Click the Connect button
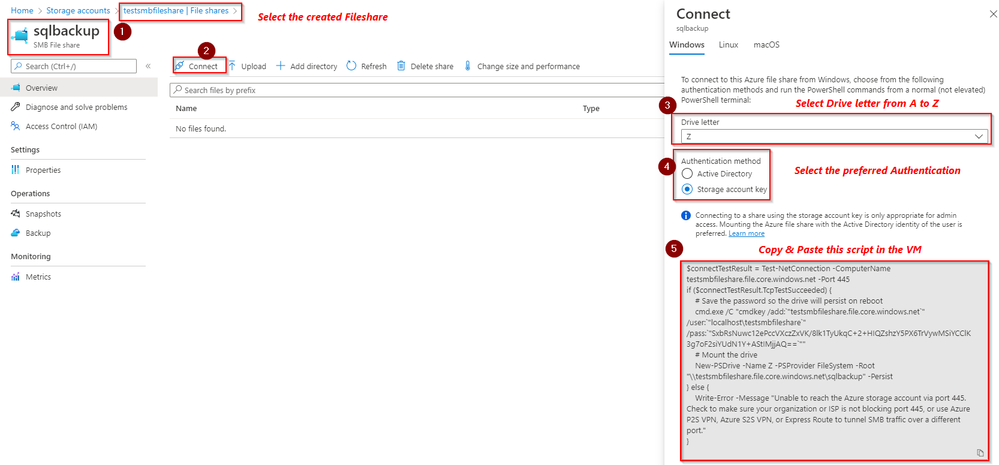The height and width of the screenshot is (465, 999). 199,66
